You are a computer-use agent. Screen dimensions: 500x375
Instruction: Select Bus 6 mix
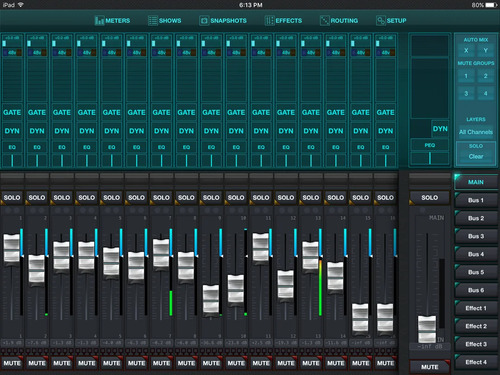(476, 290)
